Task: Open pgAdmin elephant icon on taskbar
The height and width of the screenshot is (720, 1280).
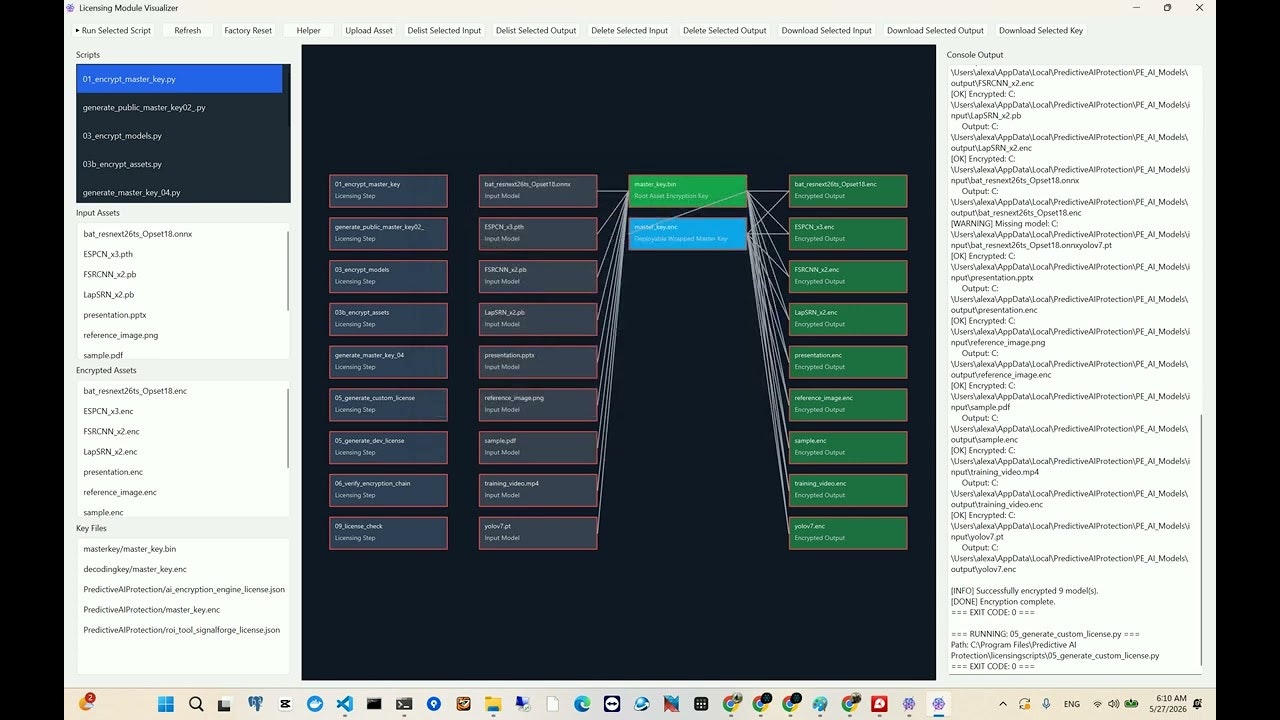Action: click(255, 704)
